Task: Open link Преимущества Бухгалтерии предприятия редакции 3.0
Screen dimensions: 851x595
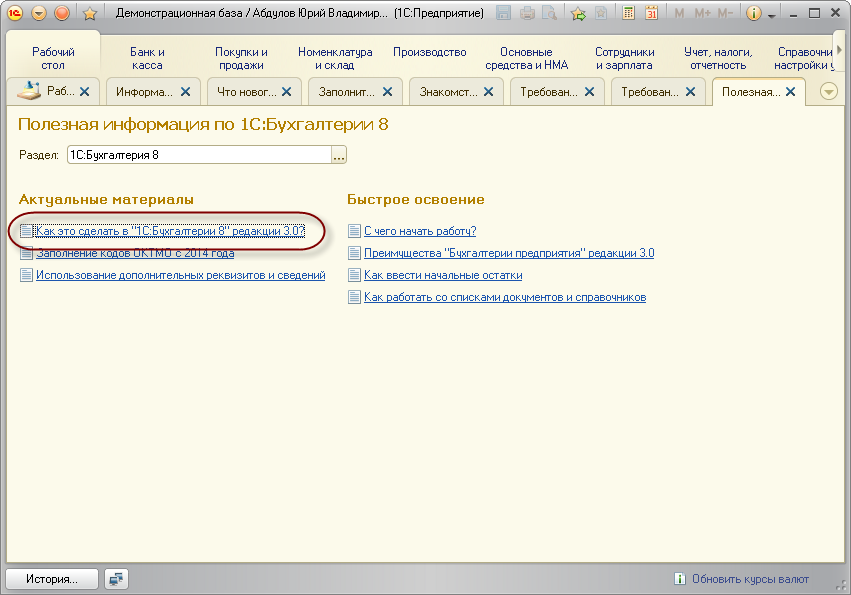Action: (509, 253)
